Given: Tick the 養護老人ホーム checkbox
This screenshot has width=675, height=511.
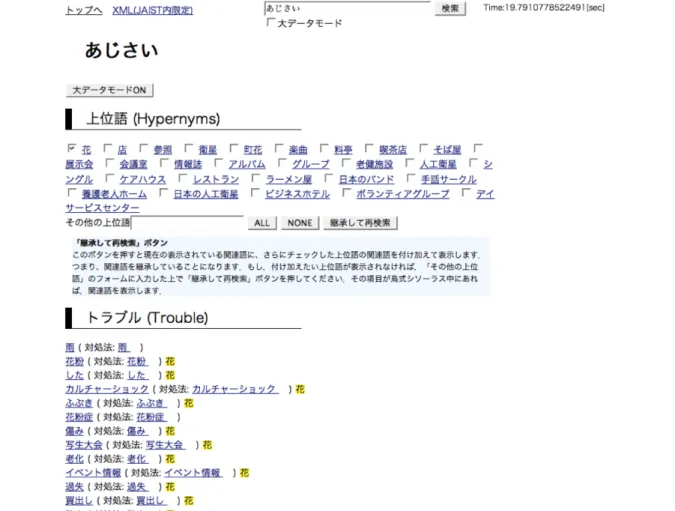Looking at the screenshot, I should click(72, 193).
